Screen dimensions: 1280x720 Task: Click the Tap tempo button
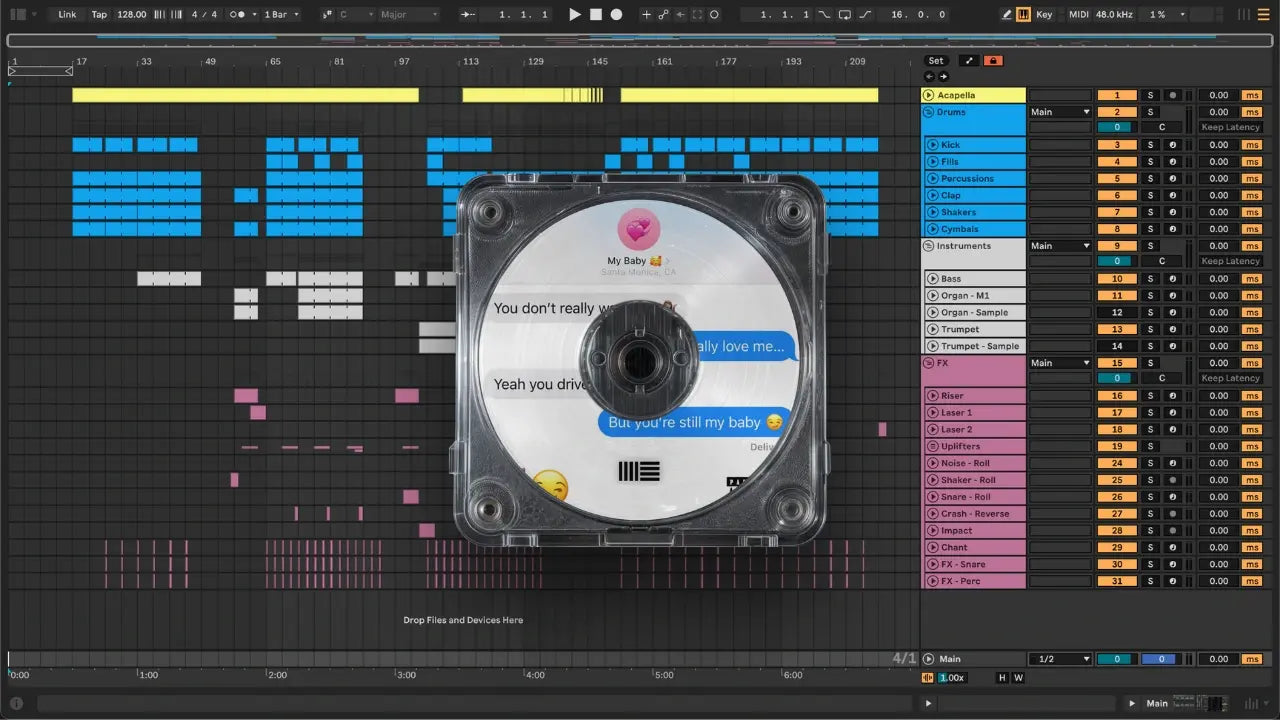tap(99, 15)
